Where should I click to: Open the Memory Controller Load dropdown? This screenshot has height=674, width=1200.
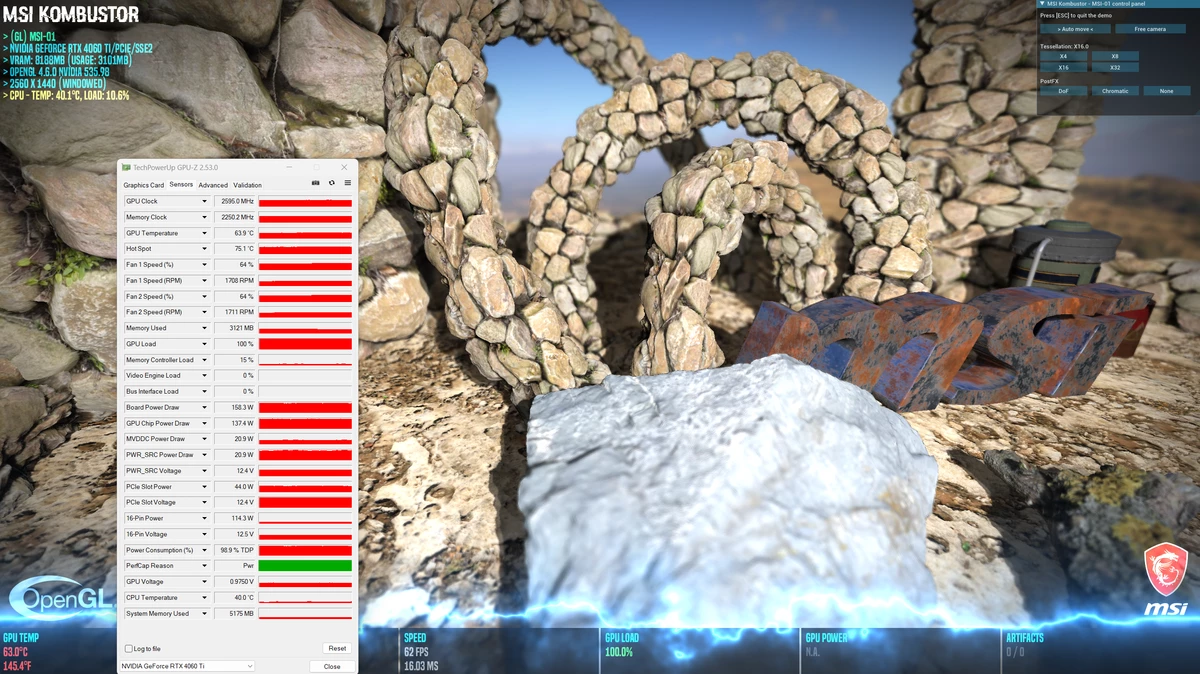pyautogui.click(x=205, y=360)
